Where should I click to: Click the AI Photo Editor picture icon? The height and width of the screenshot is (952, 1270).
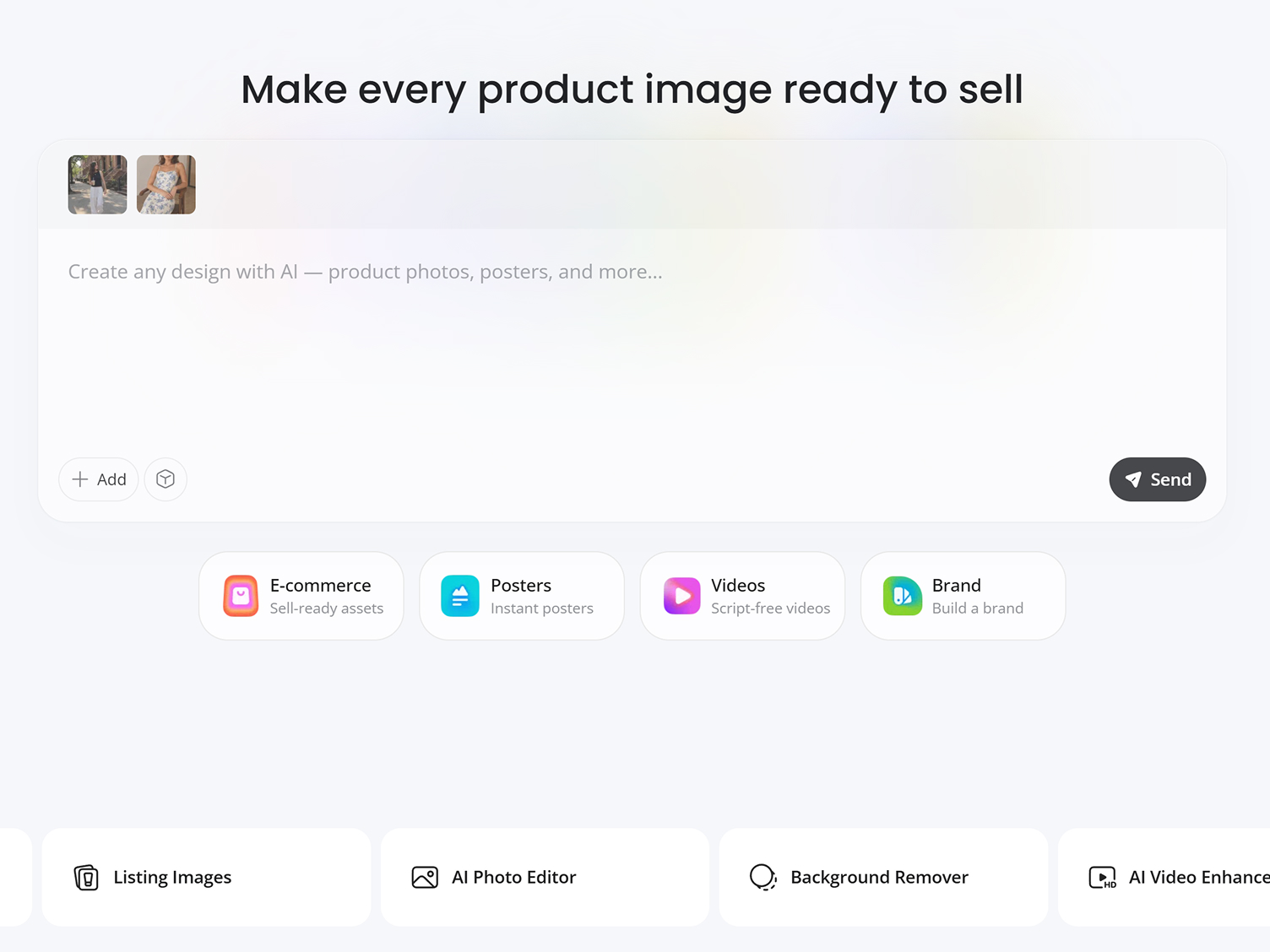point(425,878)
